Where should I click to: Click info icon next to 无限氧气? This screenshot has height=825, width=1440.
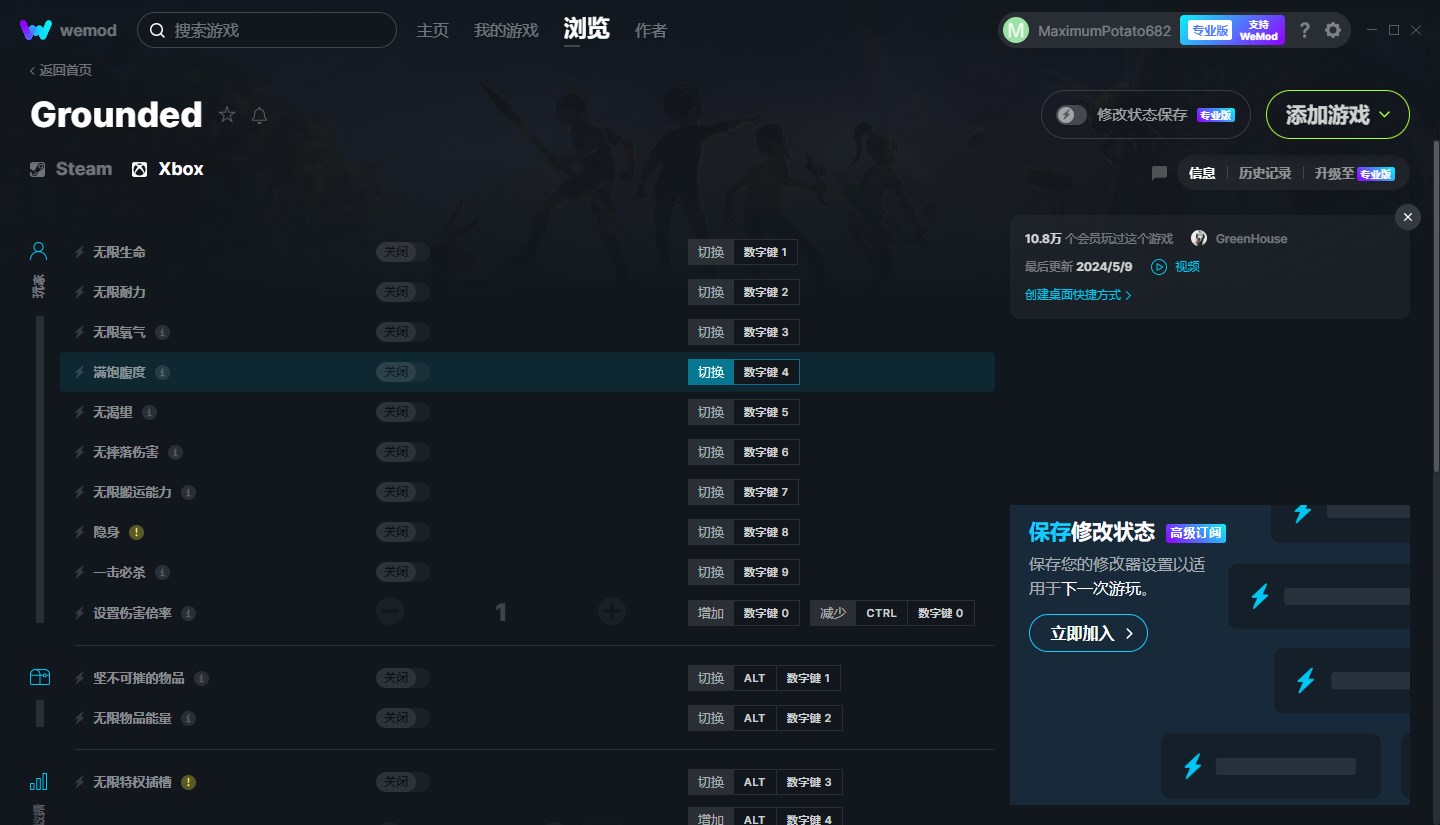click(162, 332)
